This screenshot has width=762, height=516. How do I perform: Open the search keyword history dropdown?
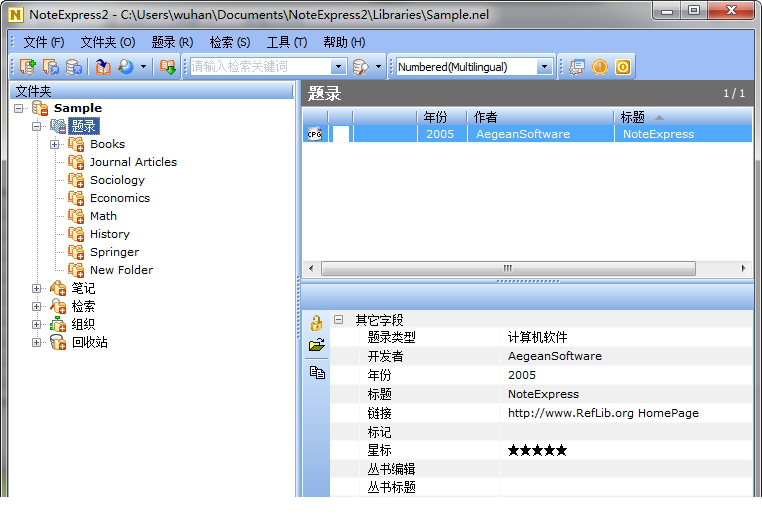click(339, 67)
